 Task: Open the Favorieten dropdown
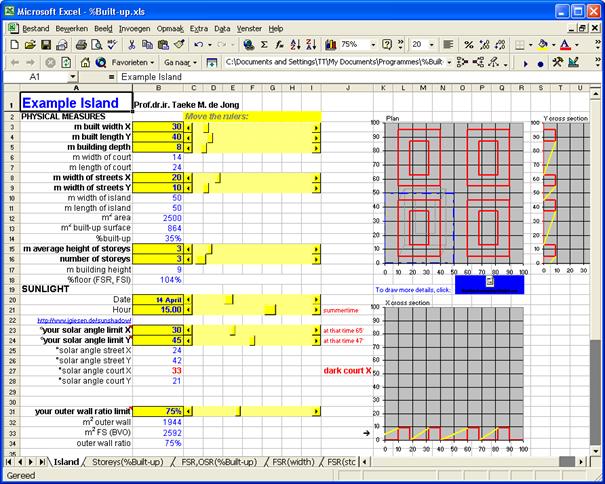click(x=133, y=62)
